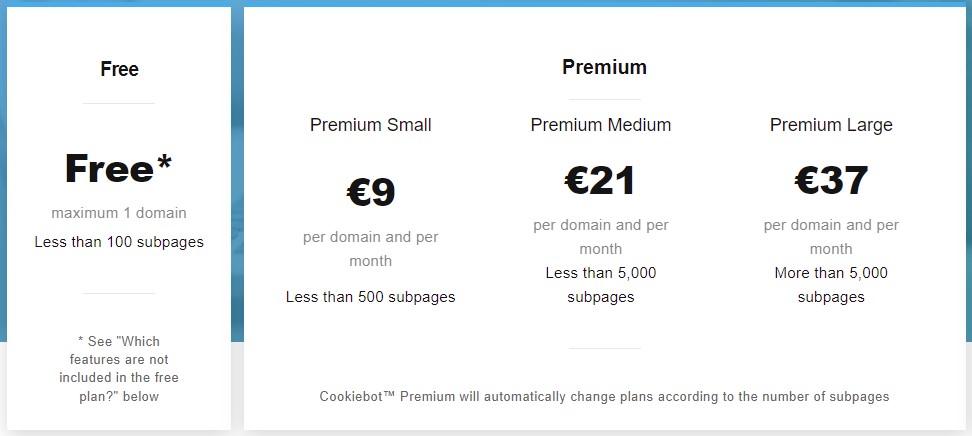This screenshot has width=972, height=436.
Task: Click "More than 5,000 subpages" text
Action: (x=831, y=285)
